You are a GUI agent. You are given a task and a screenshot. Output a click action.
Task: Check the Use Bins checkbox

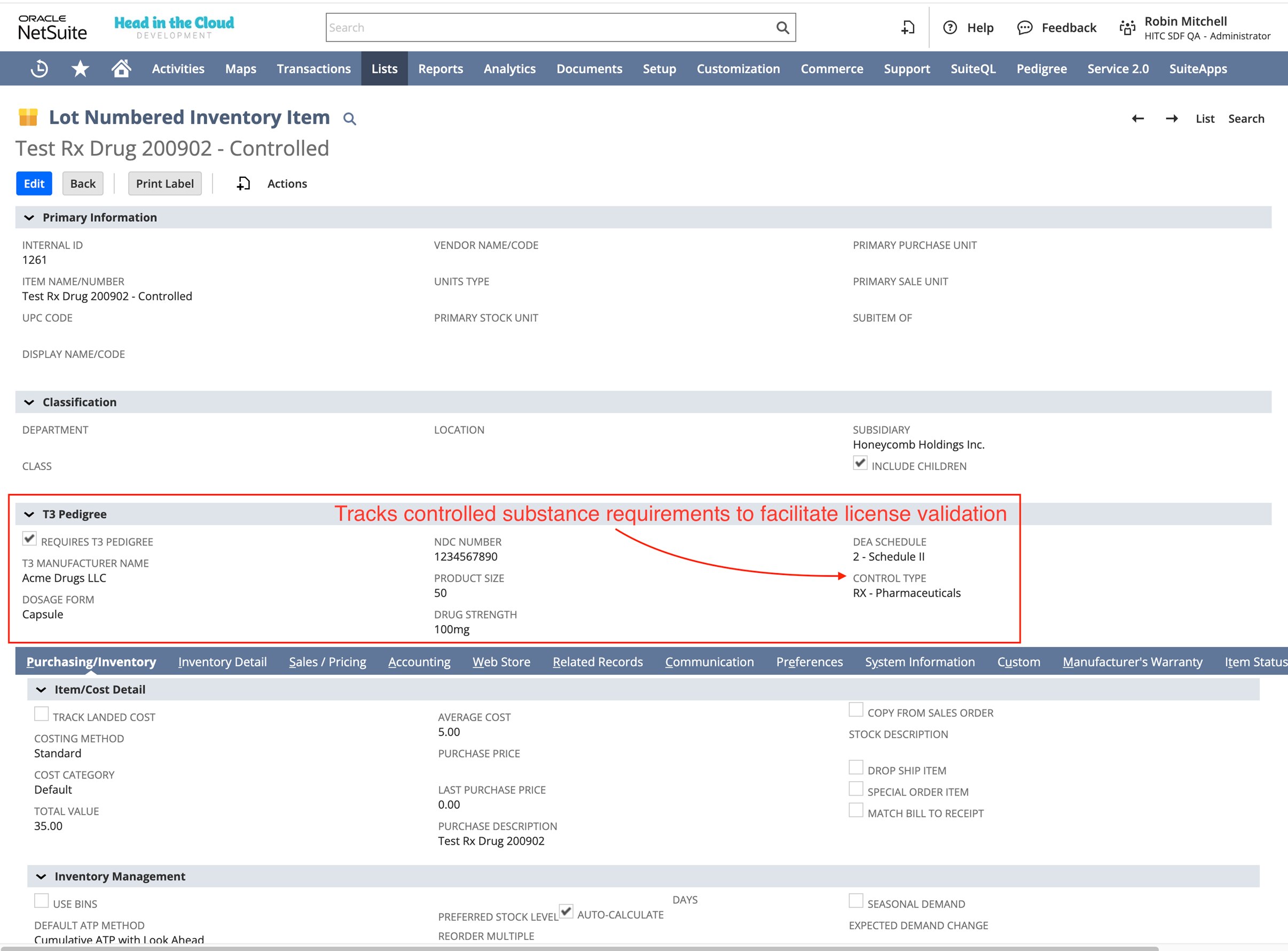[42, 900]
